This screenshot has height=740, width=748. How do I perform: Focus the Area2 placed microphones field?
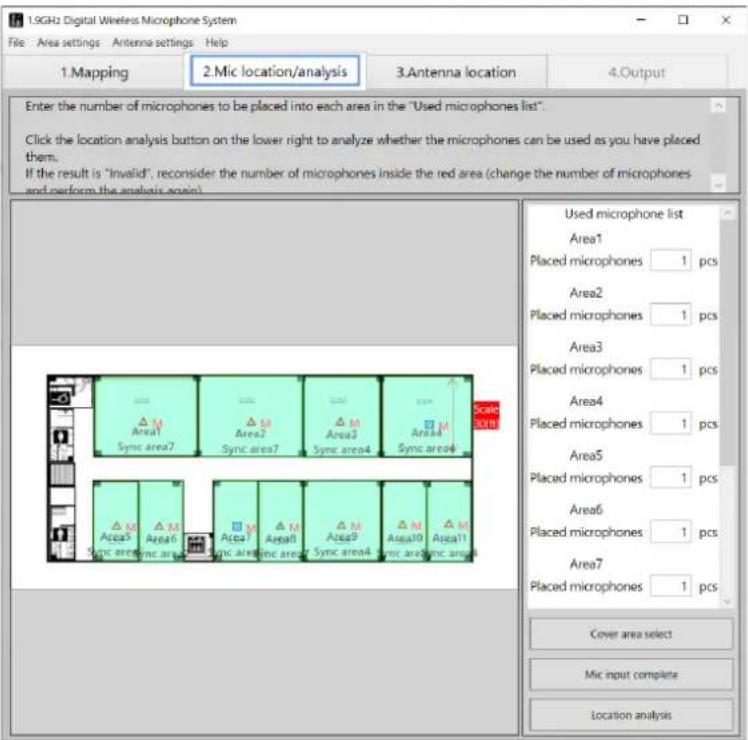(670, 315)
